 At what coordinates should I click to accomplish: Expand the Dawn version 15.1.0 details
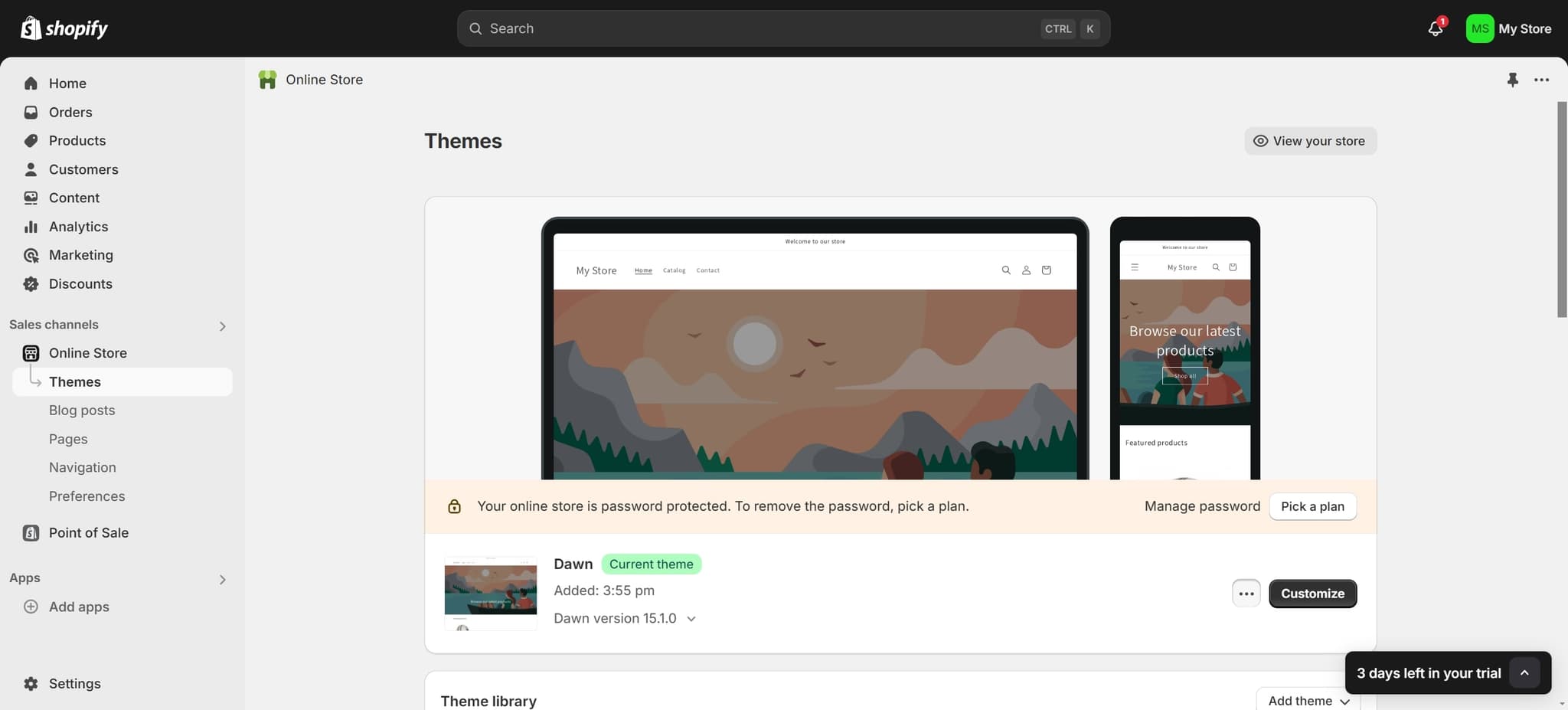tap(691, 618)
